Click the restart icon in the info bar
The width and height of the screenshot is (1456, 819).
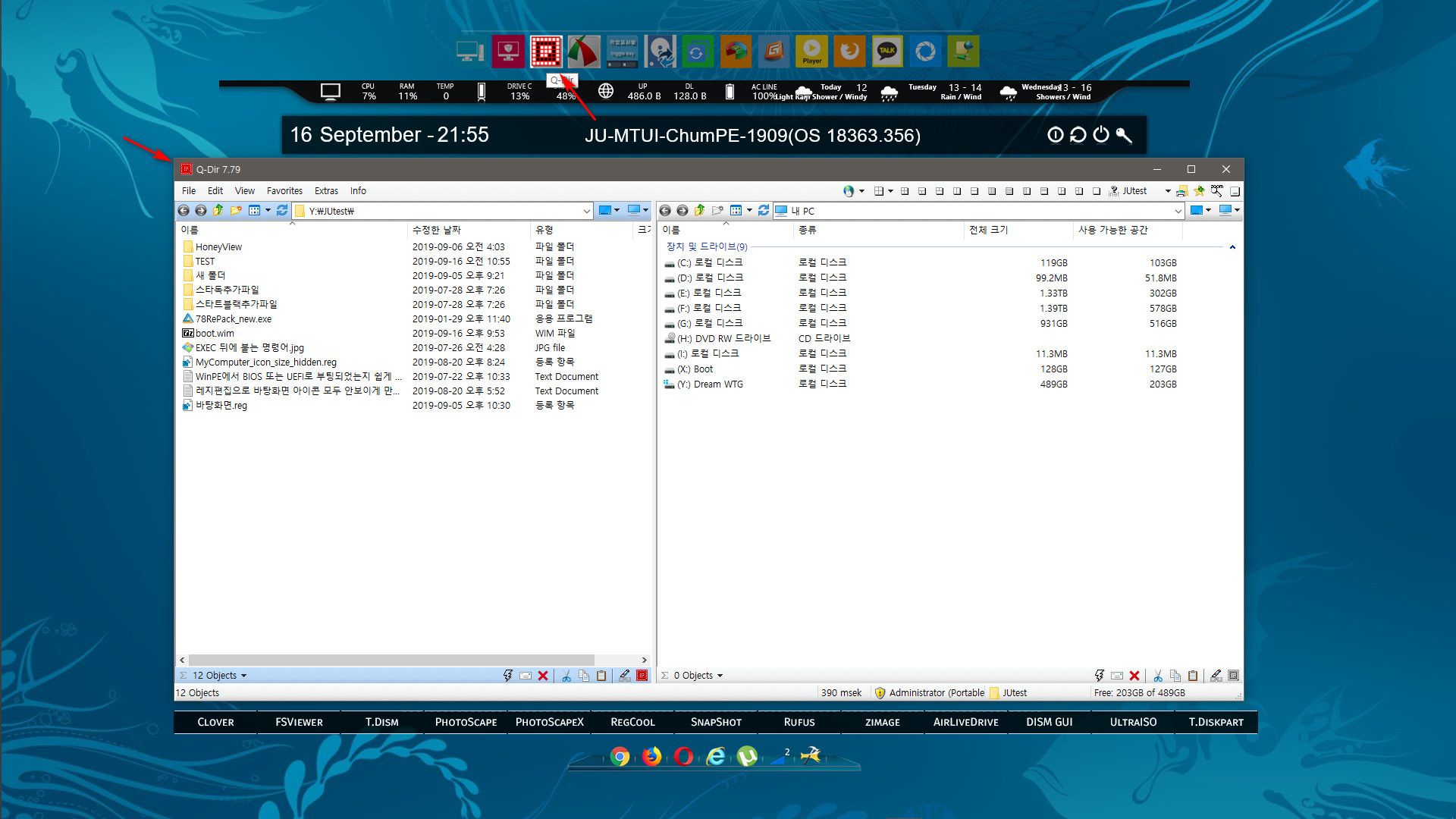click(x=1078, y=135)
